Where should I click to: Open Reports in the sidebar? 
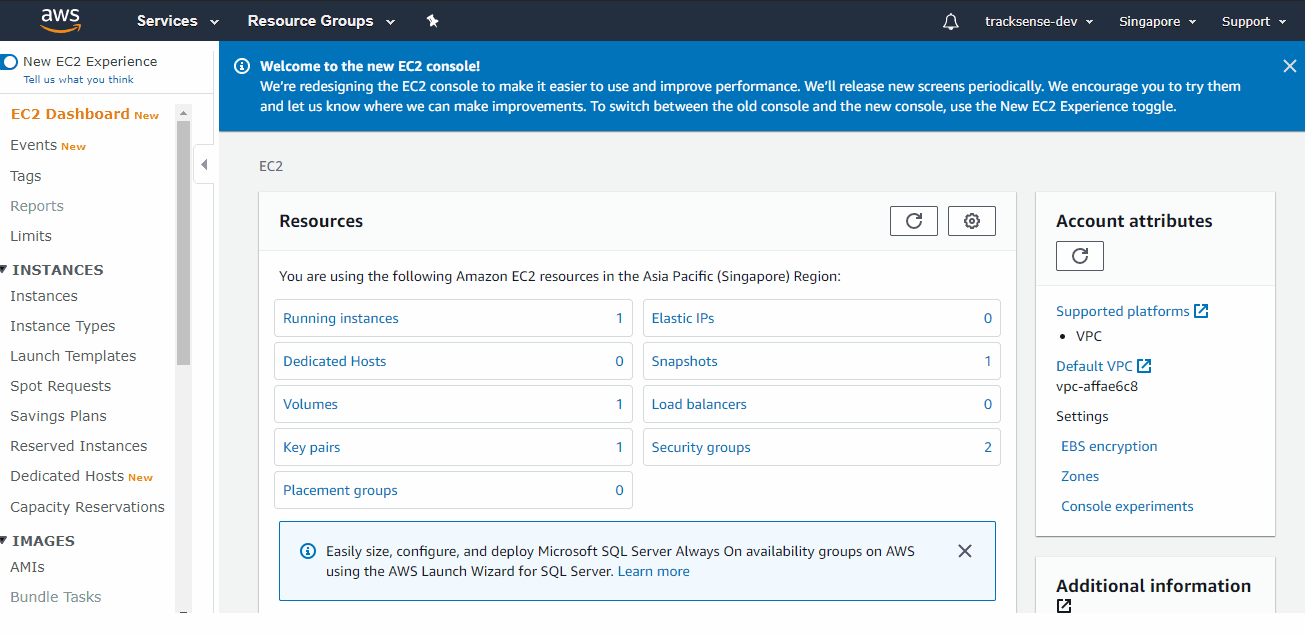pos(37,206)
